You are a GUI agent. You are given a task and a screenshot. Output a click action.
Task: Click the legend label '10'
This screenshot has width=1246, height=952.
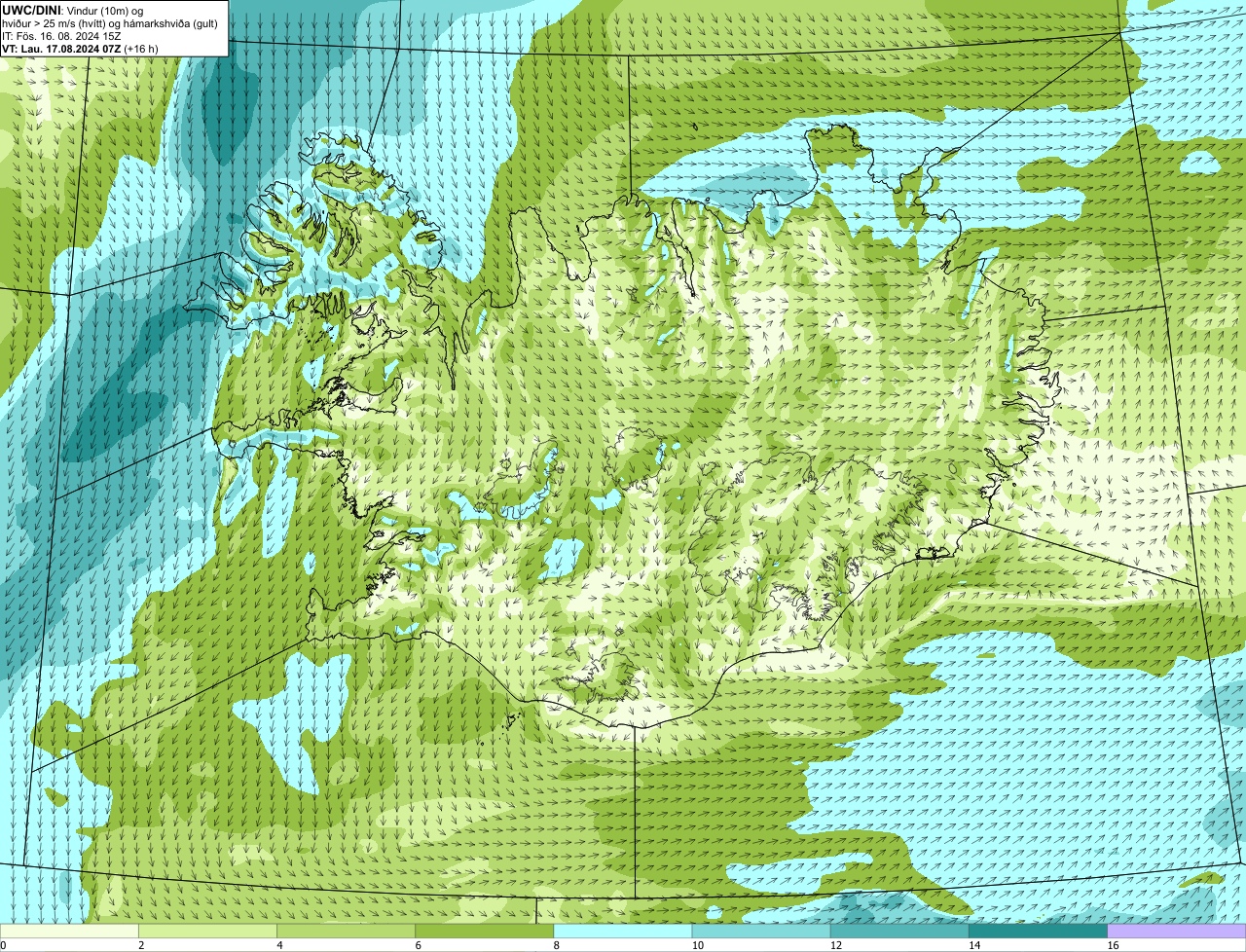(697, 945)
